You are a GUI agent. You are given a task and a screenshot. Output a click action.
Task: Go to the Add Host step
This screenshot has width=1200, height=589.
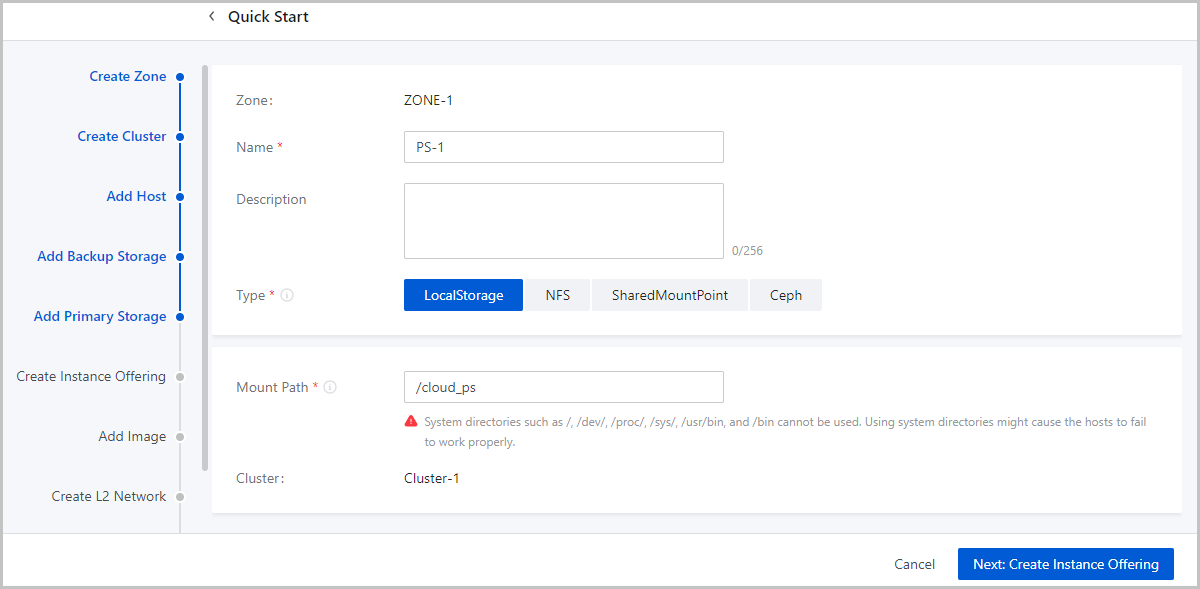click(136, 196)
